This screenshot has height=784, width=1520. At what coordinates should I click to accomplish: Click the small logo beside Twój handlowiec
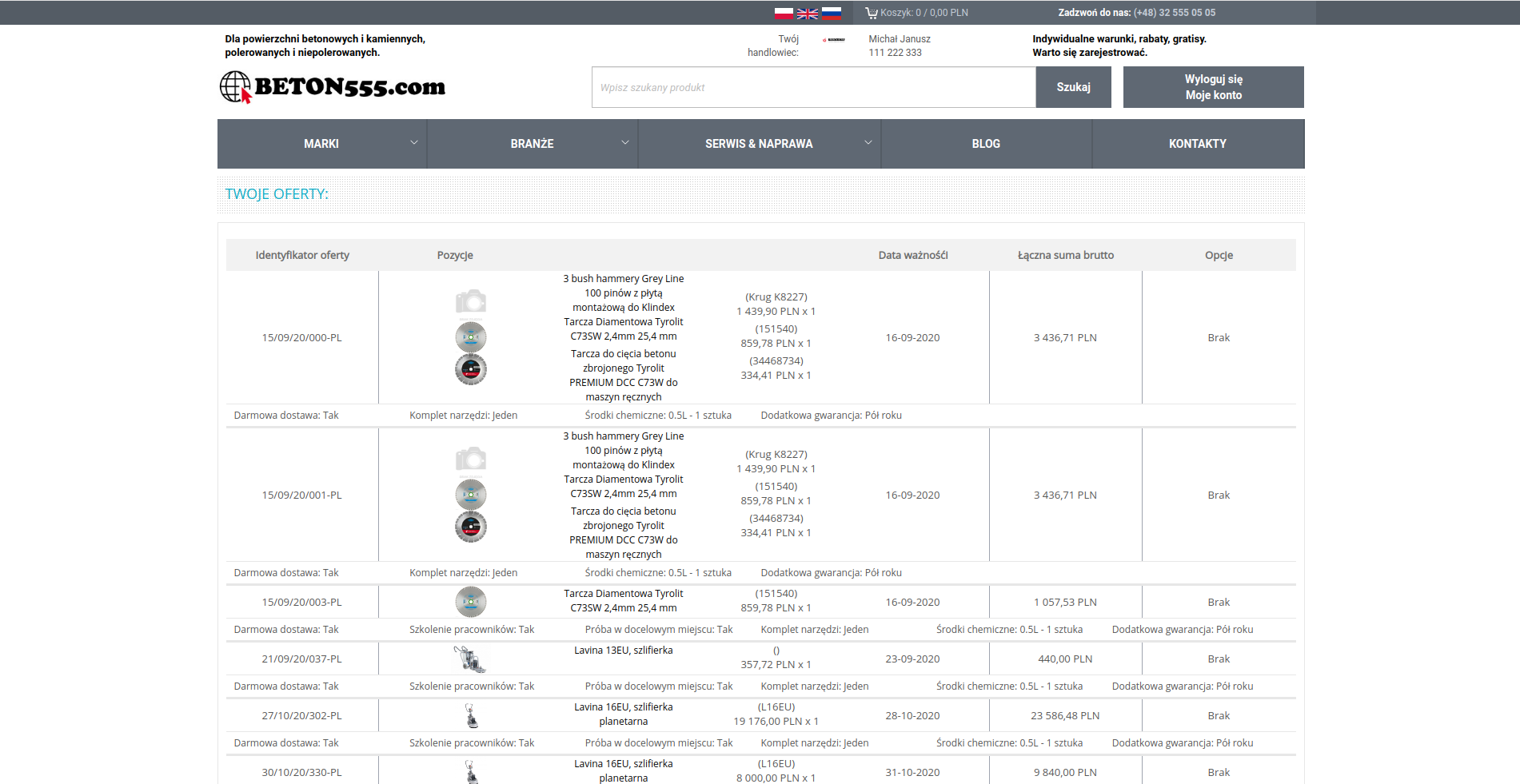coord(834,39)
